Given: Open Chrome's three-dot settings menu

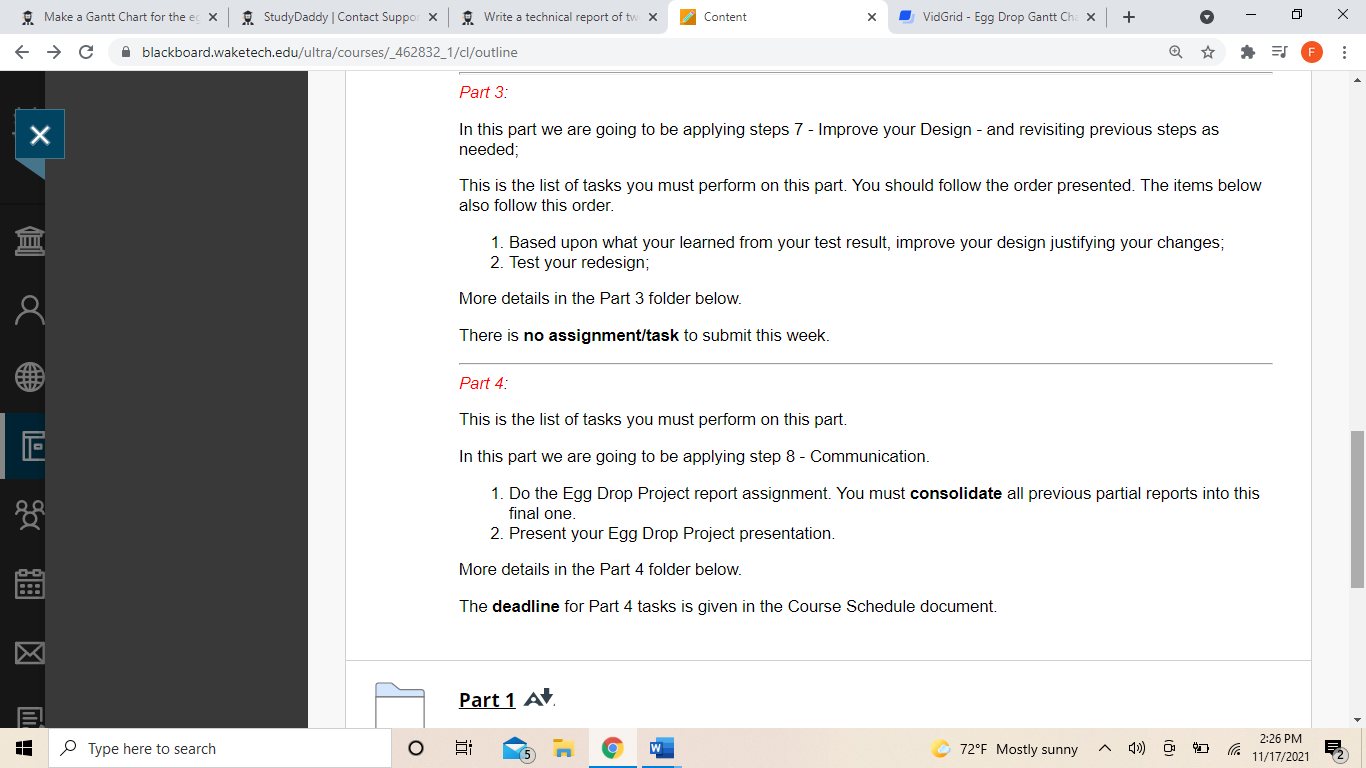Looking at the screenshot, I should (x=1344, y=51).
